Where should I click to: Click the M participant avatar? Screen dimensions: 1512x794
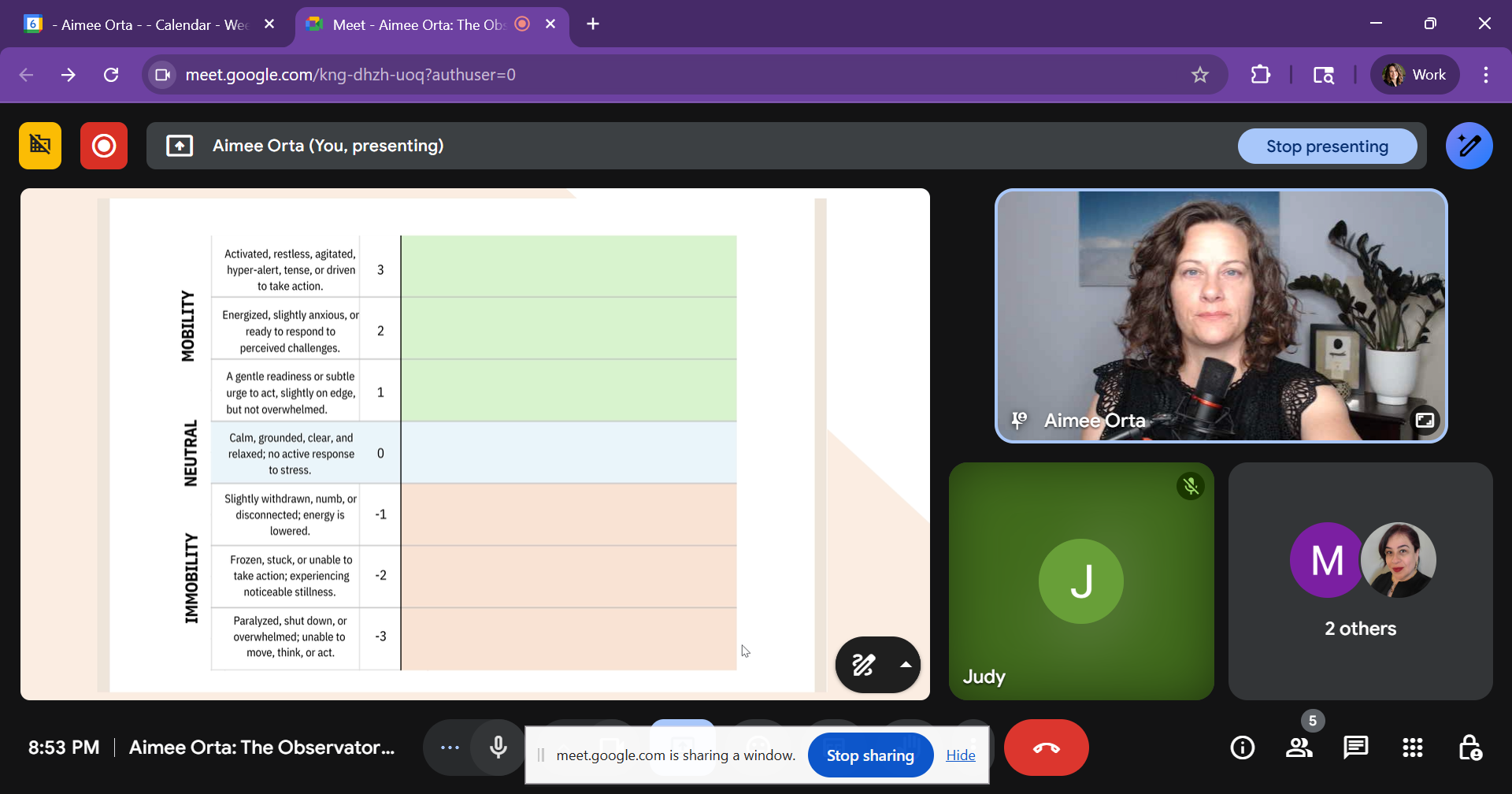click(x=1327, y=560)
